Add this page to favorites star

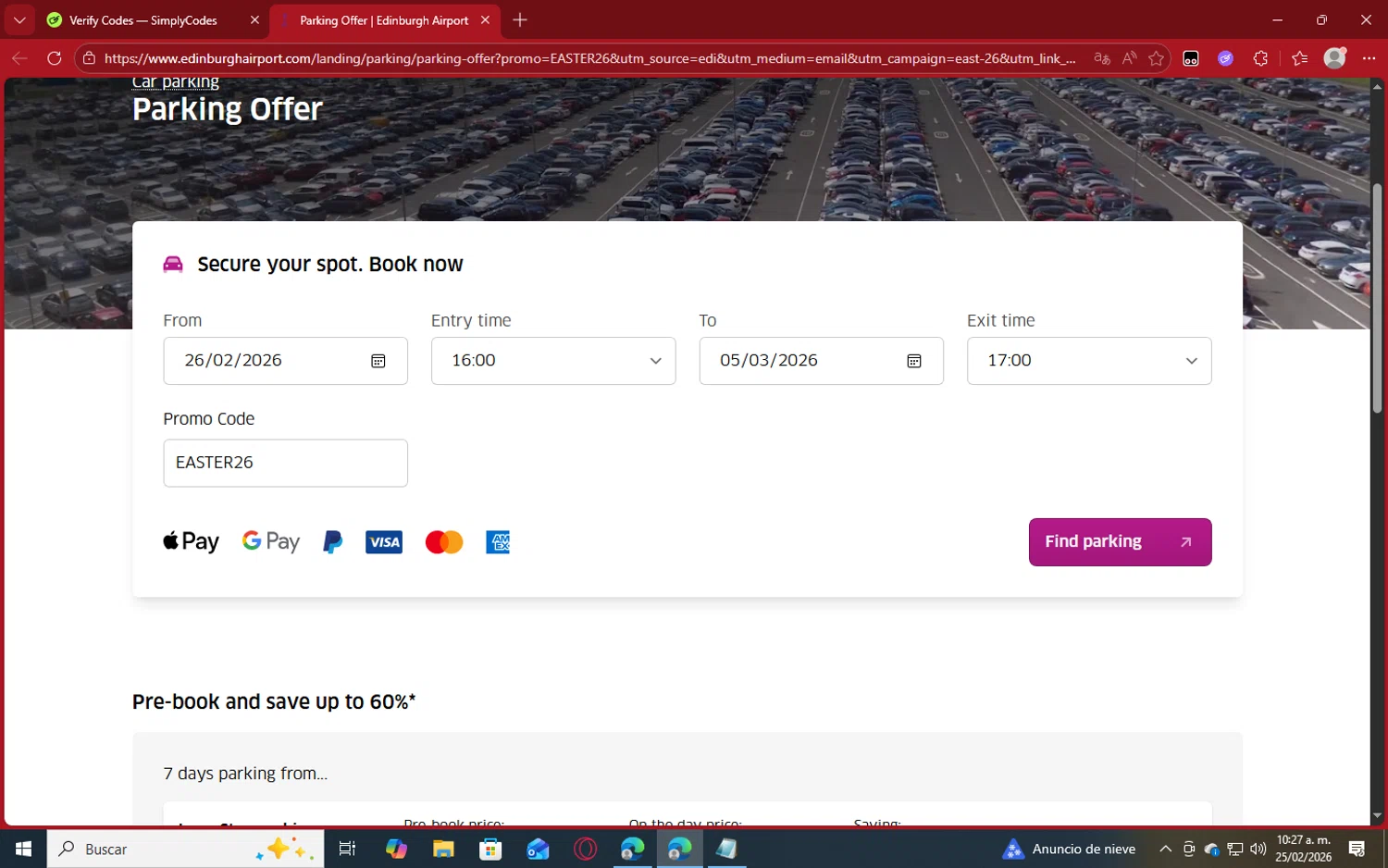pos(1156,58)
